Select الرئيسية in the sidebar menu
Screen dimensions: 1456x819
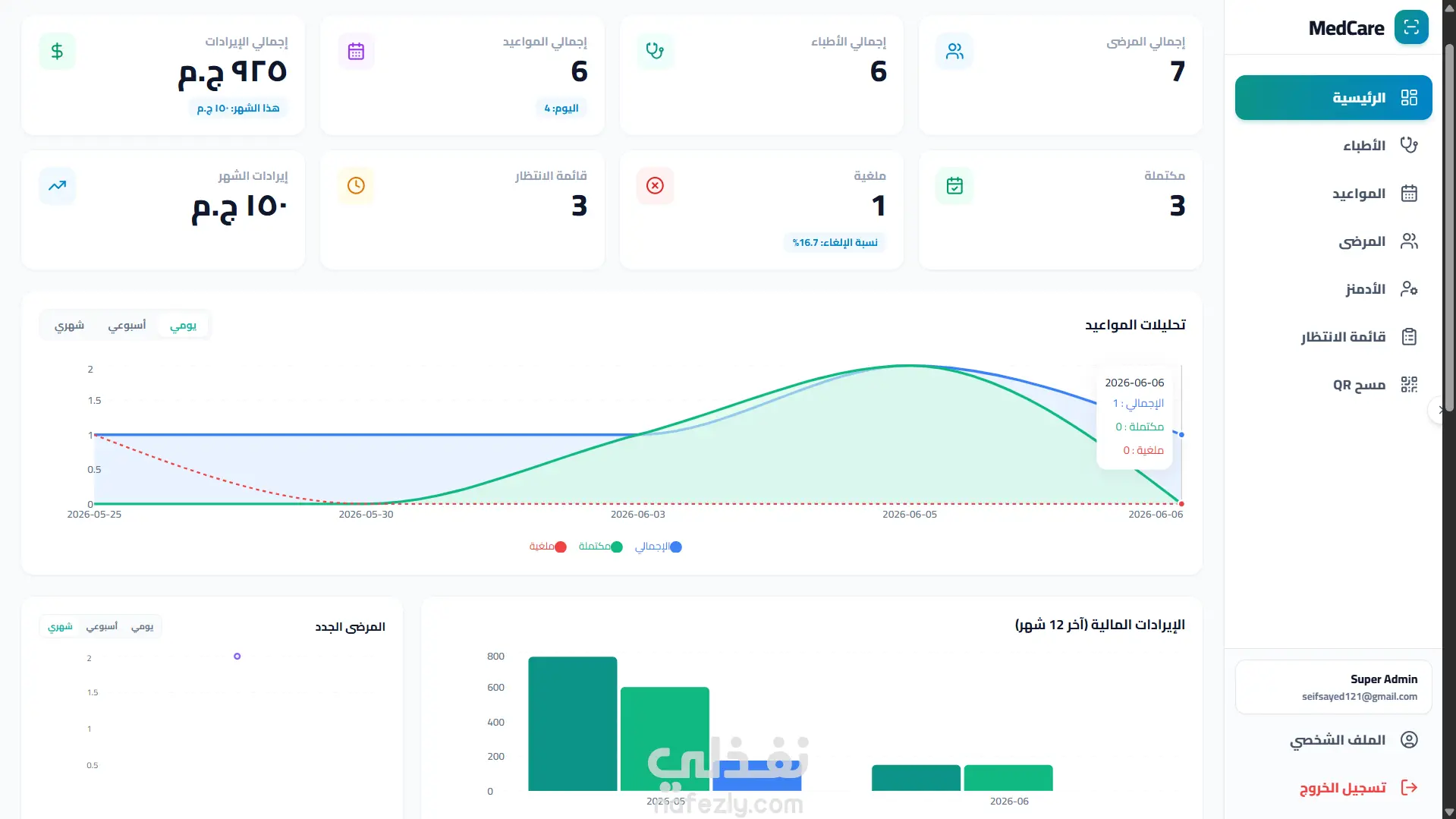[x=1333, y=97]
